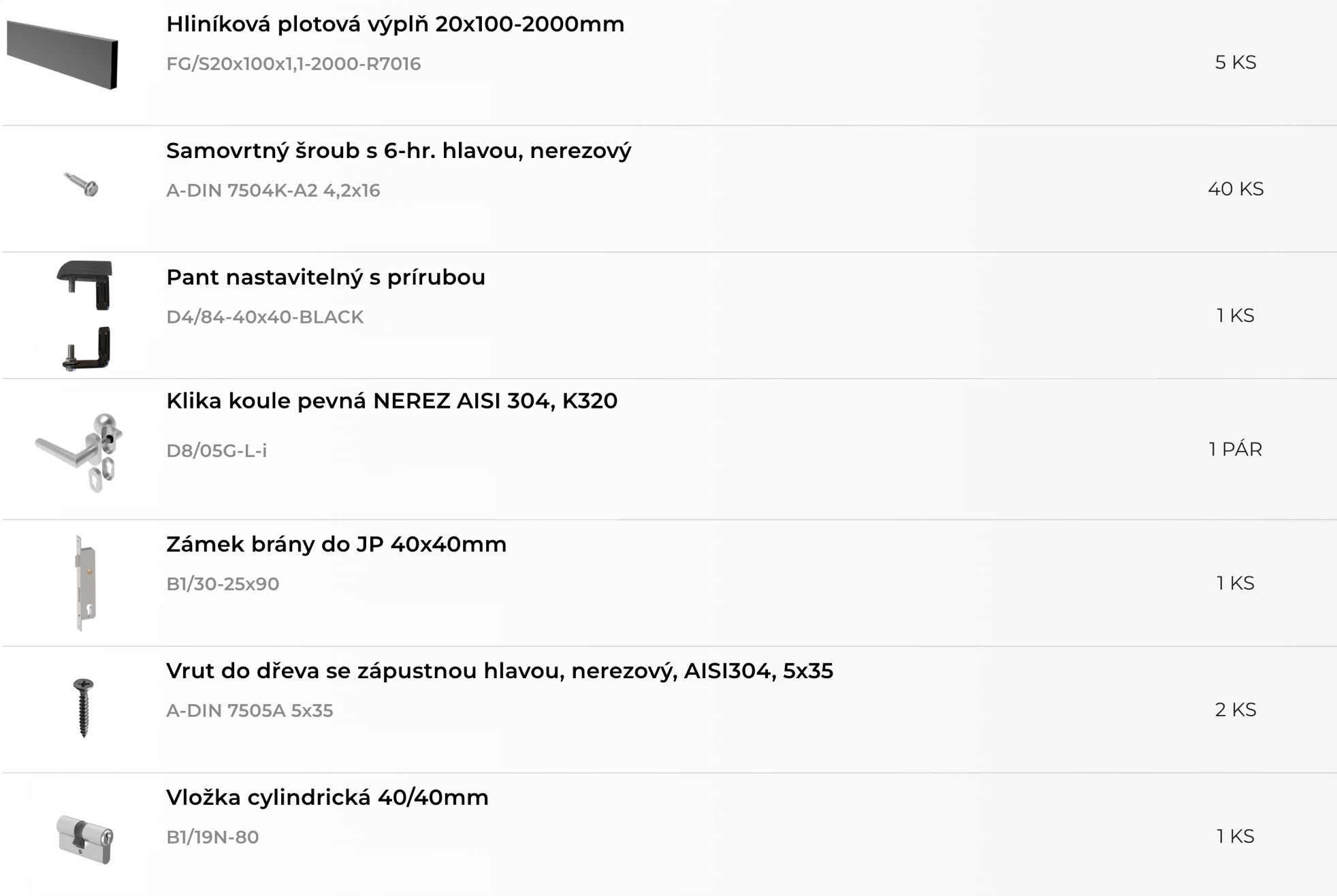Click the gate lock product image
Viewport: 1337px width, 896px height.
coord(85,583)
